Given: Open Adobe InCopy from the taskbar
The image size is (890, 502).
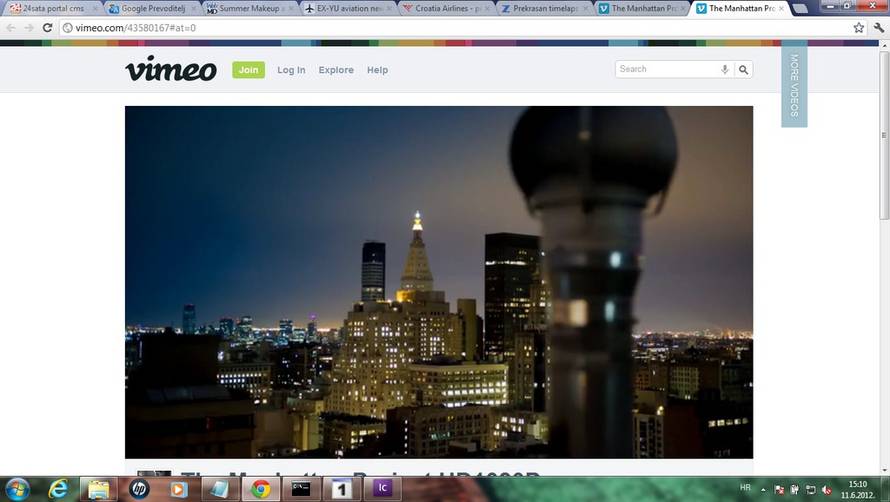Looking at the screenshot, I should 383,489.
